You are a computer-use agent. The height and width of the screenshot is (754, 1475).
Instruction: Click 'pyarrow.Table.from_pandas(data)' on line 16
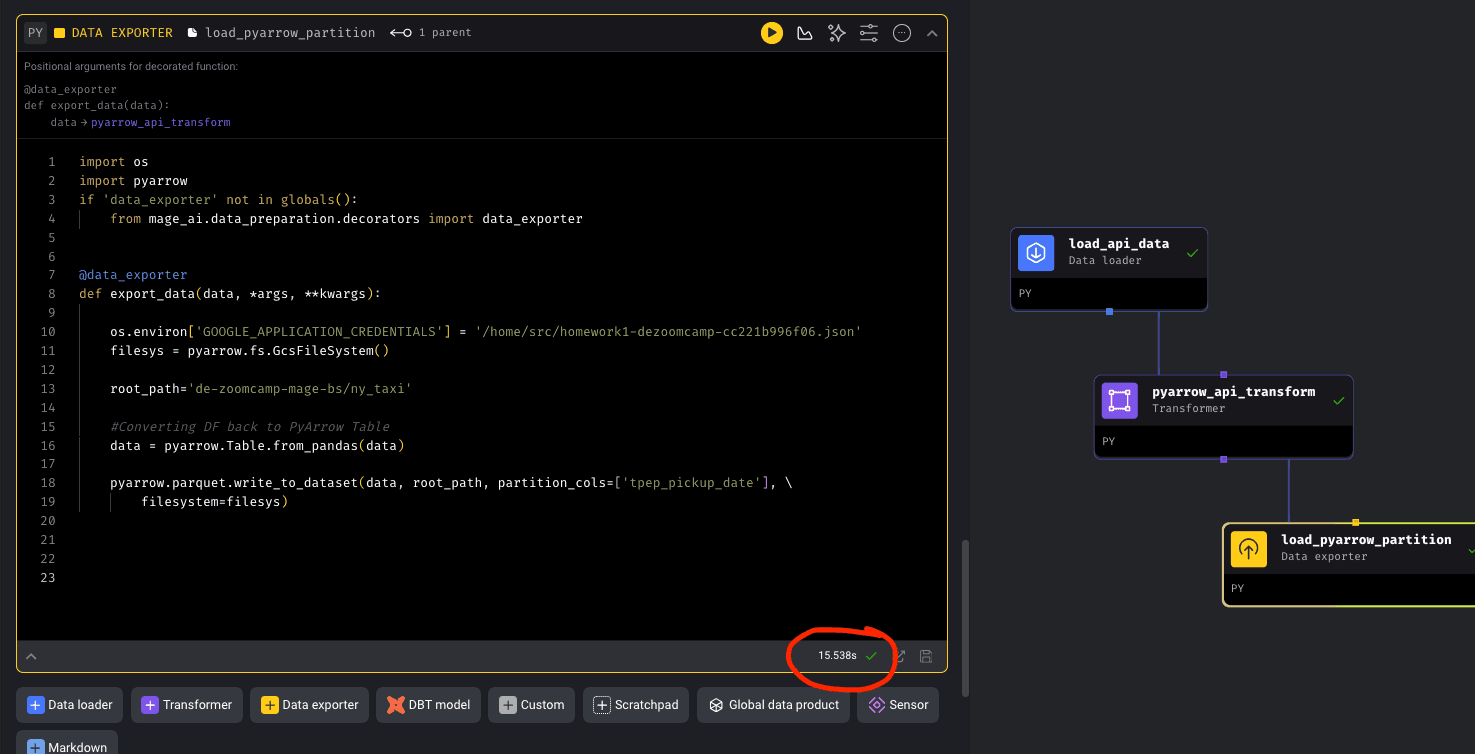[284, 446]
